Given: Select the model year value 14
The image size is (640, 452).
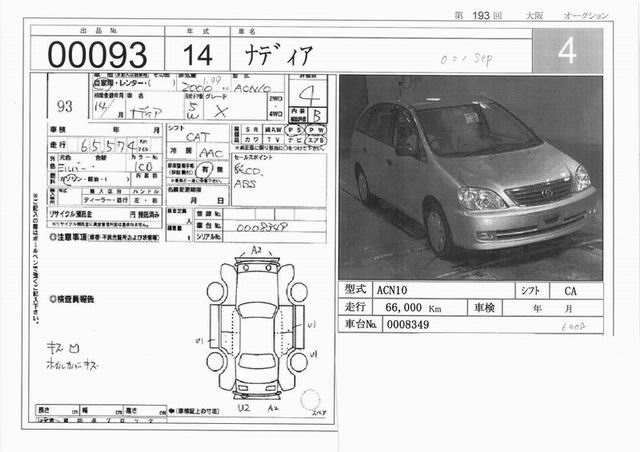Looking at the screenshot, I should (x=198, y=55).
